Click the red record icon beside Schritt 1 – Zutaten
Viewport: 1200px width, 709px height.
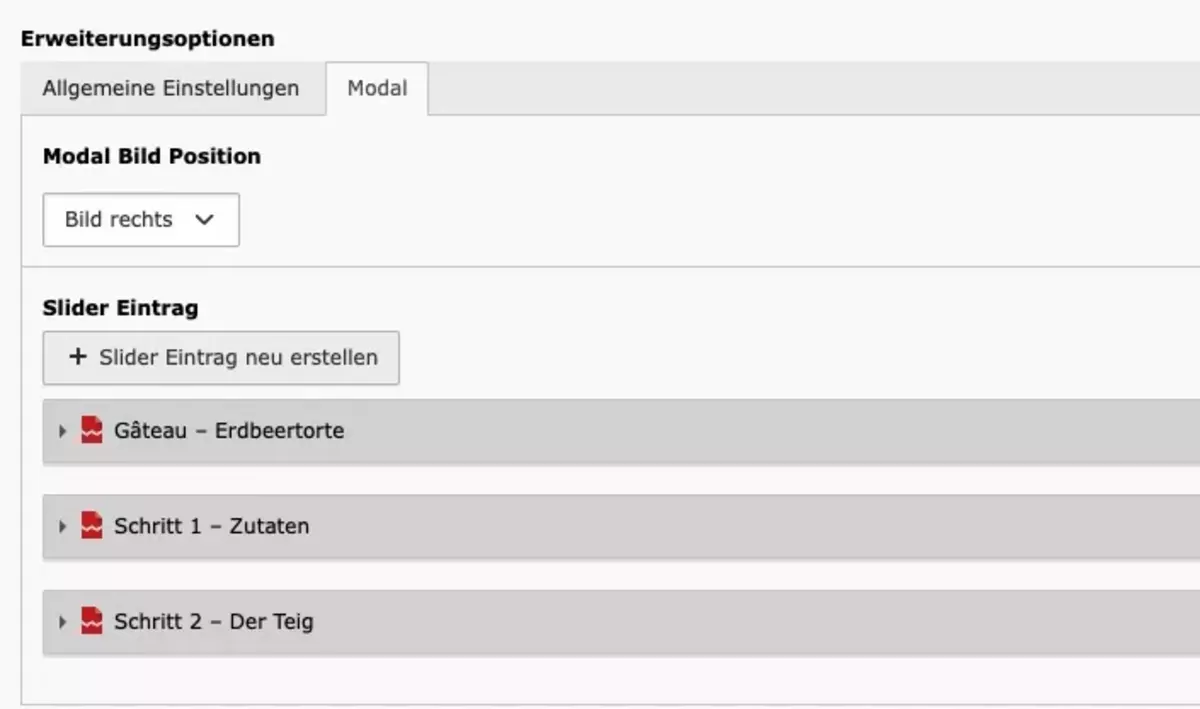(x=92, y=526)
